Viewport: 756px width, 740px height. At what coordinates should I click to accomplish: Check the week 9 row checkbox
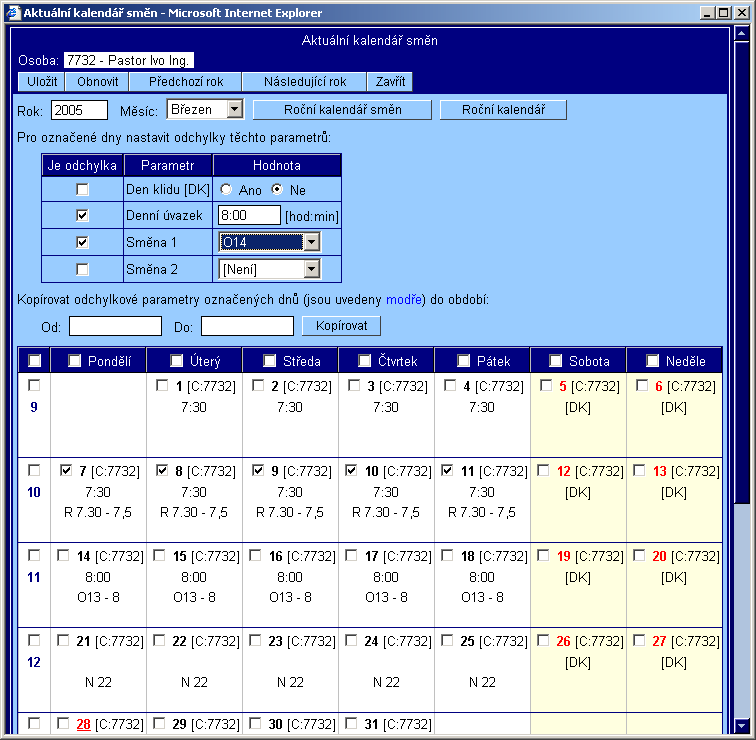pos(34,385)
